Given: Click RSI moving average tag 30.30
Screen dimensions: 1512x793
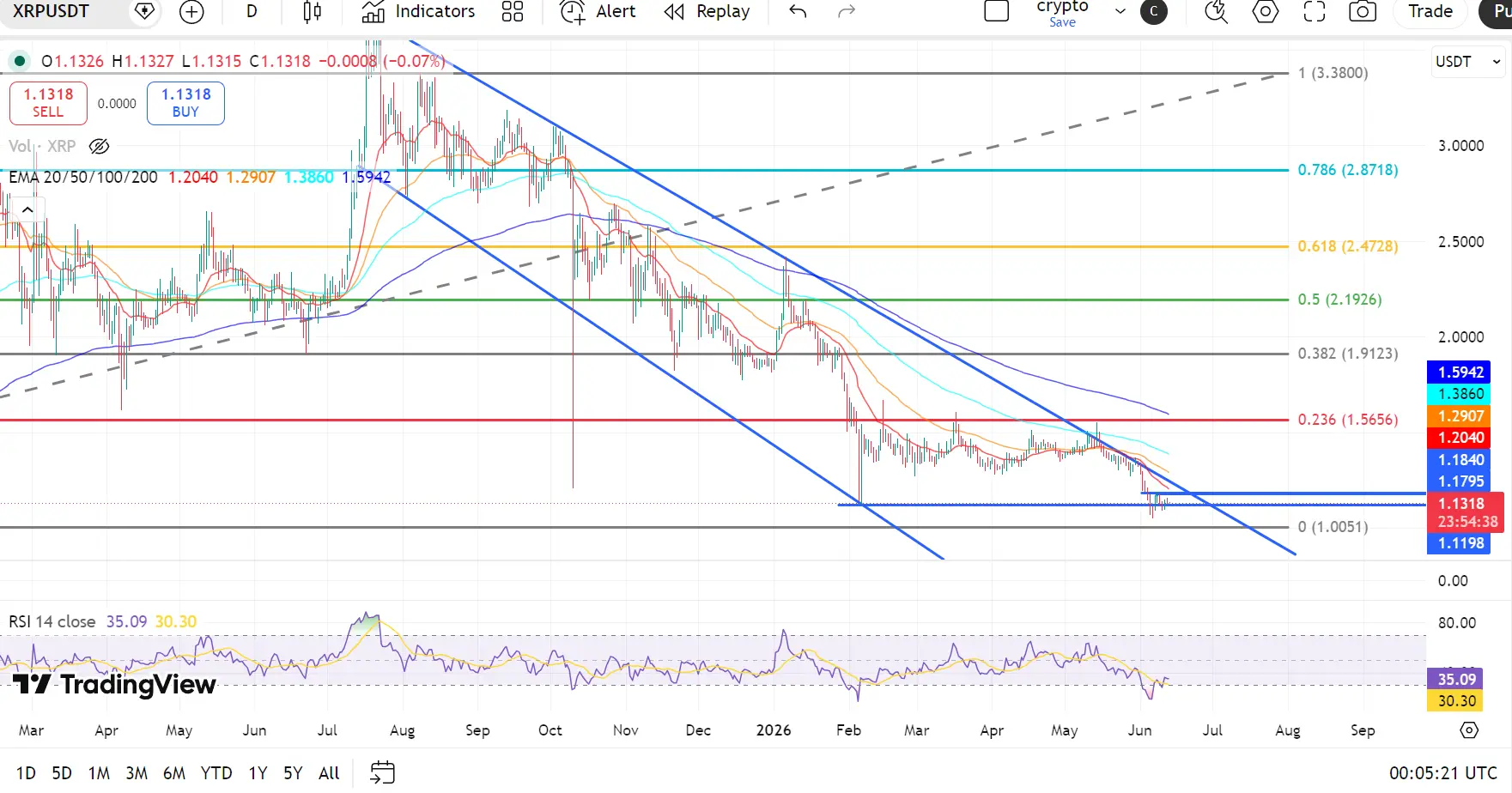Looking at the screenshot, I should tap(1456, 701).
